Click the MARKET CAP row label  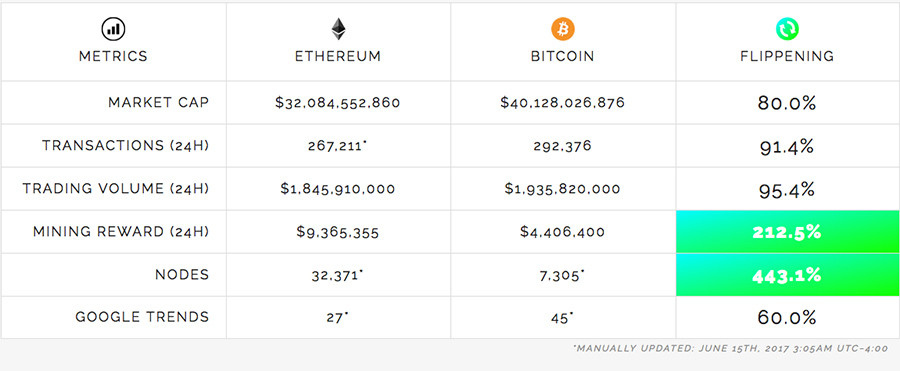(158, 102)
